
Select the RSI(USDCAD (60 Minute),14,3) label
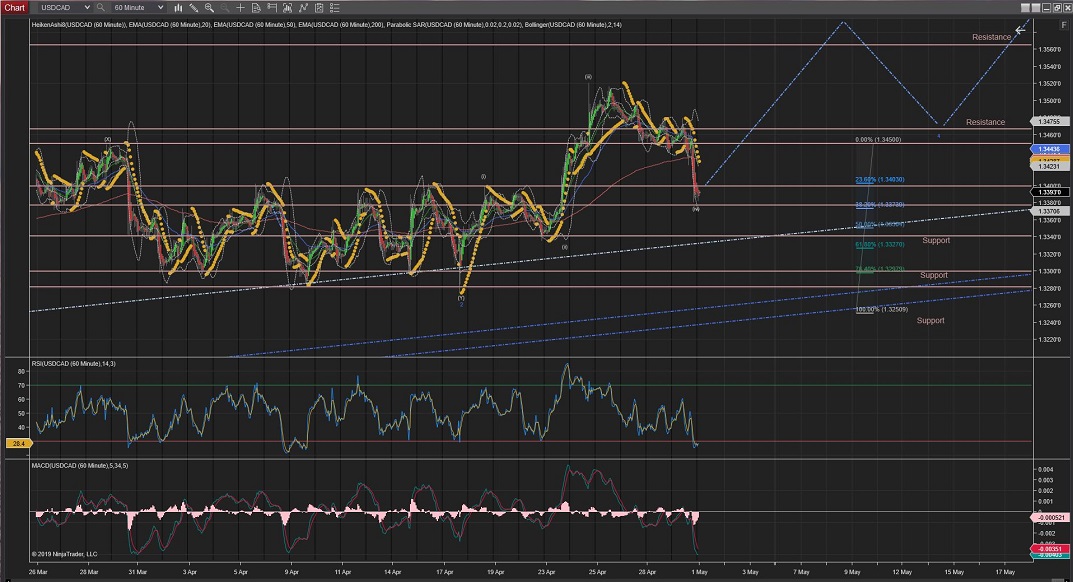73,364
